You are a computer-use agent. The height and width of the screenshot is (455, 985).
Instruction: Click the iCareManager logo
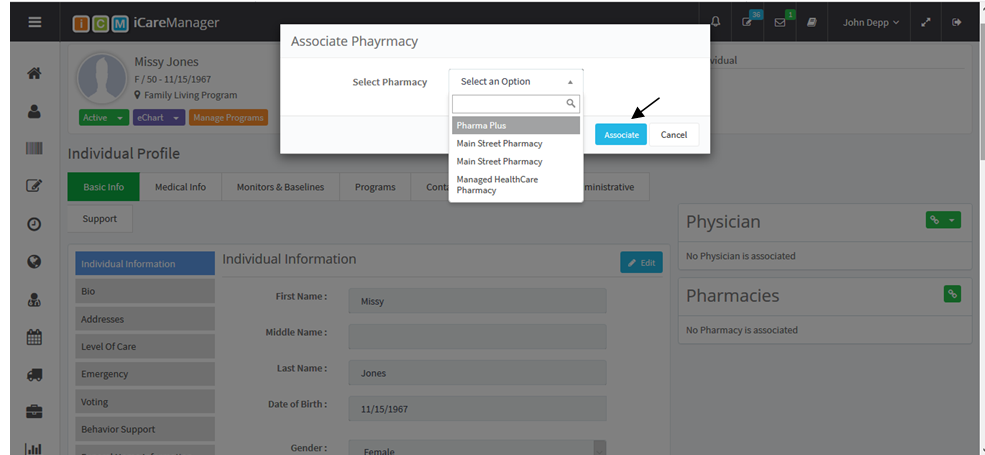point(146,23)
